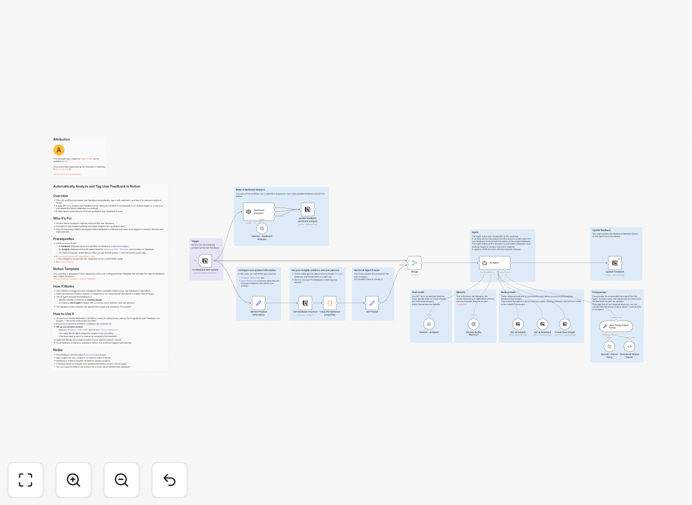The image size is (692, 505).
Task: Select the Set Product Information pencil node
Action: (259, 303)
